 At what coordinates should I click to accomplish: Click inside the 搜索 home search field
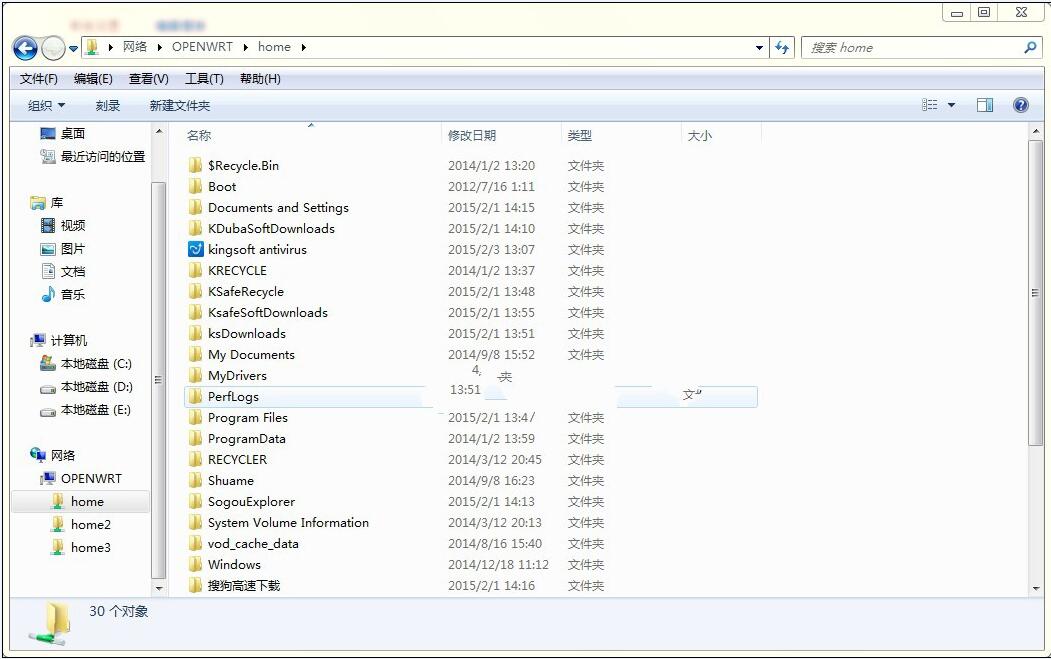[x=910, y=47]
